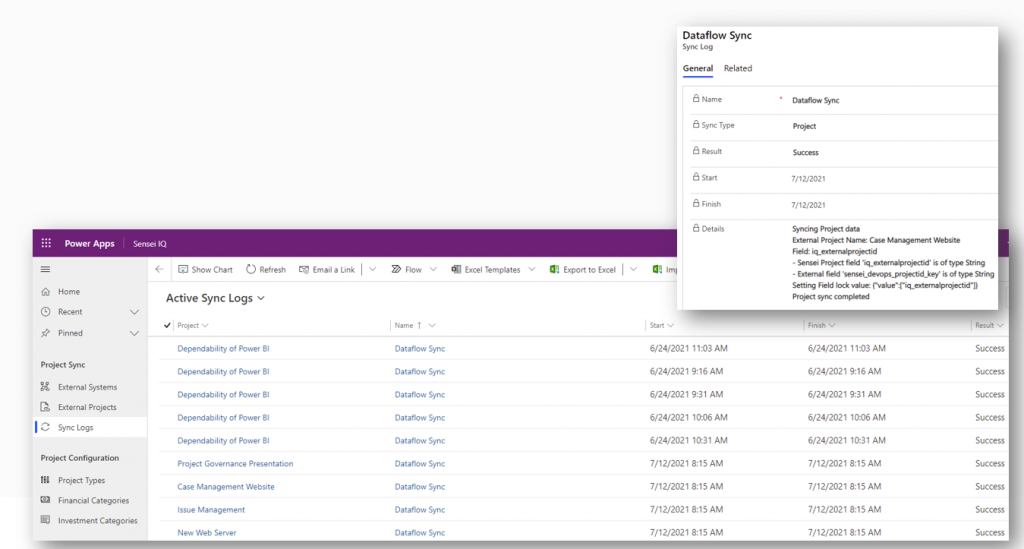Collapse the sidebar with the hamburger icon

(45, 269)
